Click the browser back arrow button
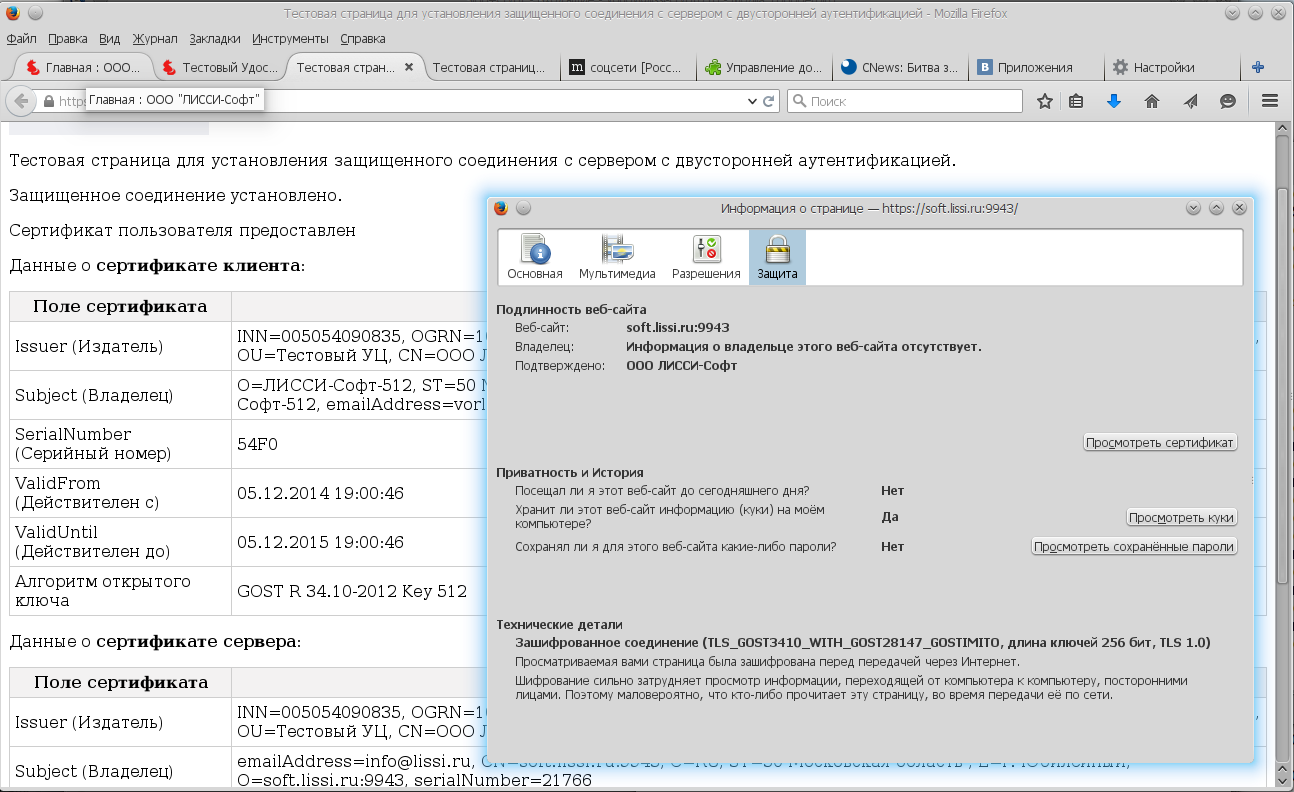This screenshot has width=1294, height=792. pos(21,101)
